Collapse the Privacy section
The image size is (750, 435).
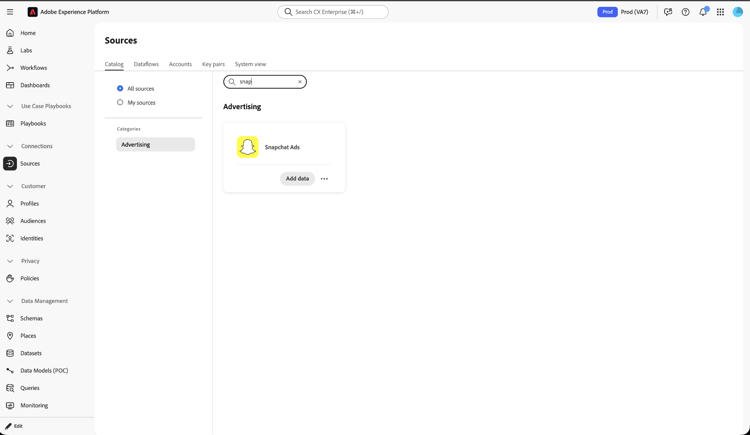click(x=10, y=261)
